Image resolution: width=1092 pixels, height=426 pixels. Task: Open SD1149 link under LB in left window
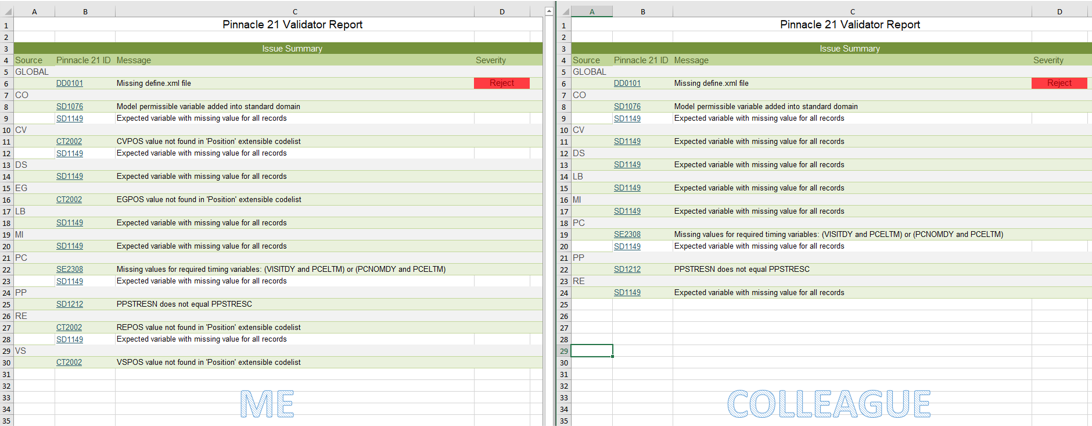[x=70, y=223]
